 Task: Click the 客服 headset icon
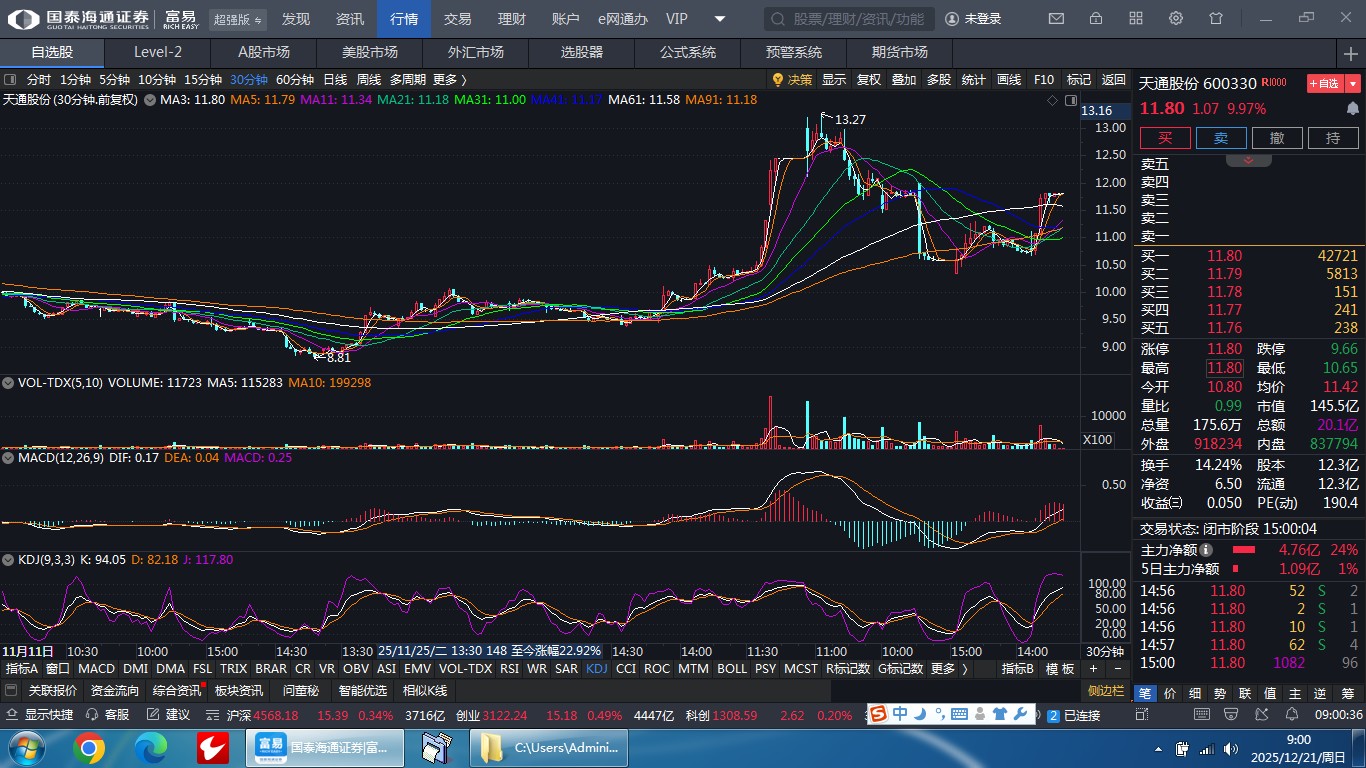tap(93, 715)
